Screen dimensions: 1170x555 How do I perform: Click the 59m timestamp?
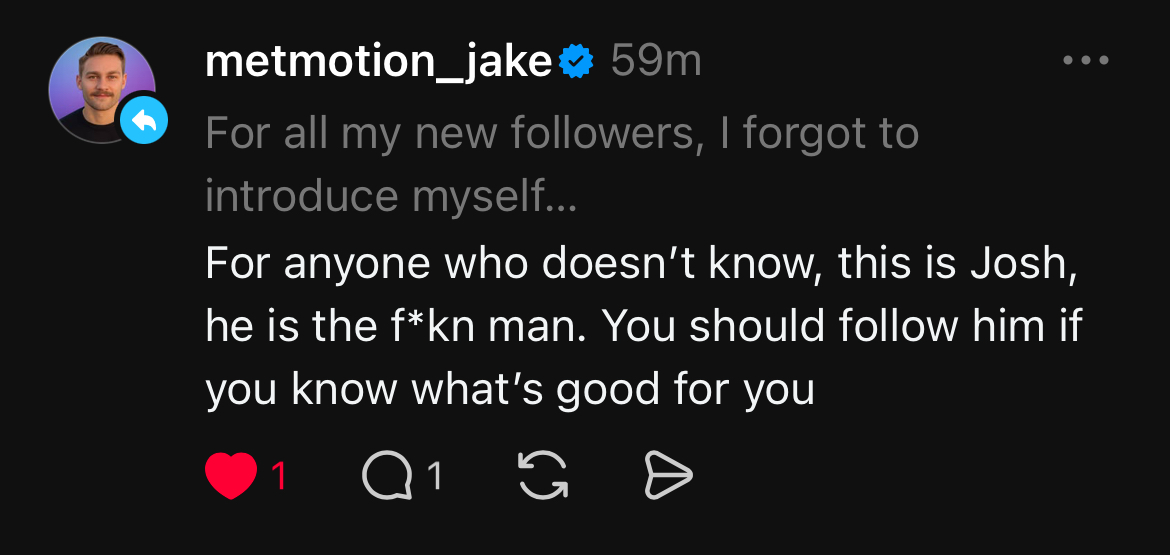point(656,62)
